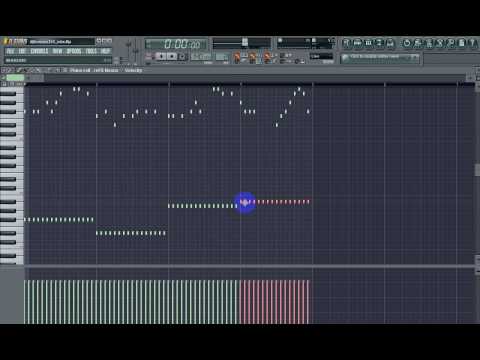The height and width of the screenshot is (360, 480).
Task: Click the circular arrow shortcut icon
Action: tap(407, 43)
